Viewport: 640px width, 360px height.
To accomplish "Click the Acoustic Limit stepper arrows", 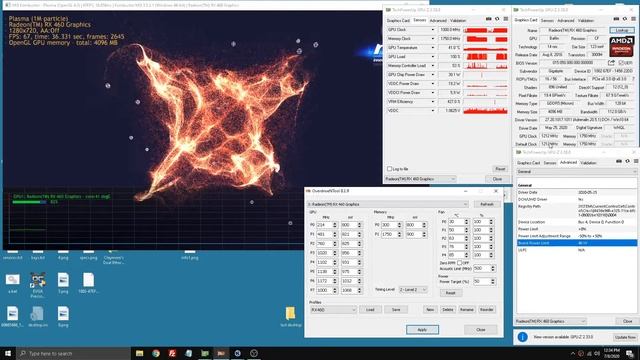I will (x=493, y=268).
